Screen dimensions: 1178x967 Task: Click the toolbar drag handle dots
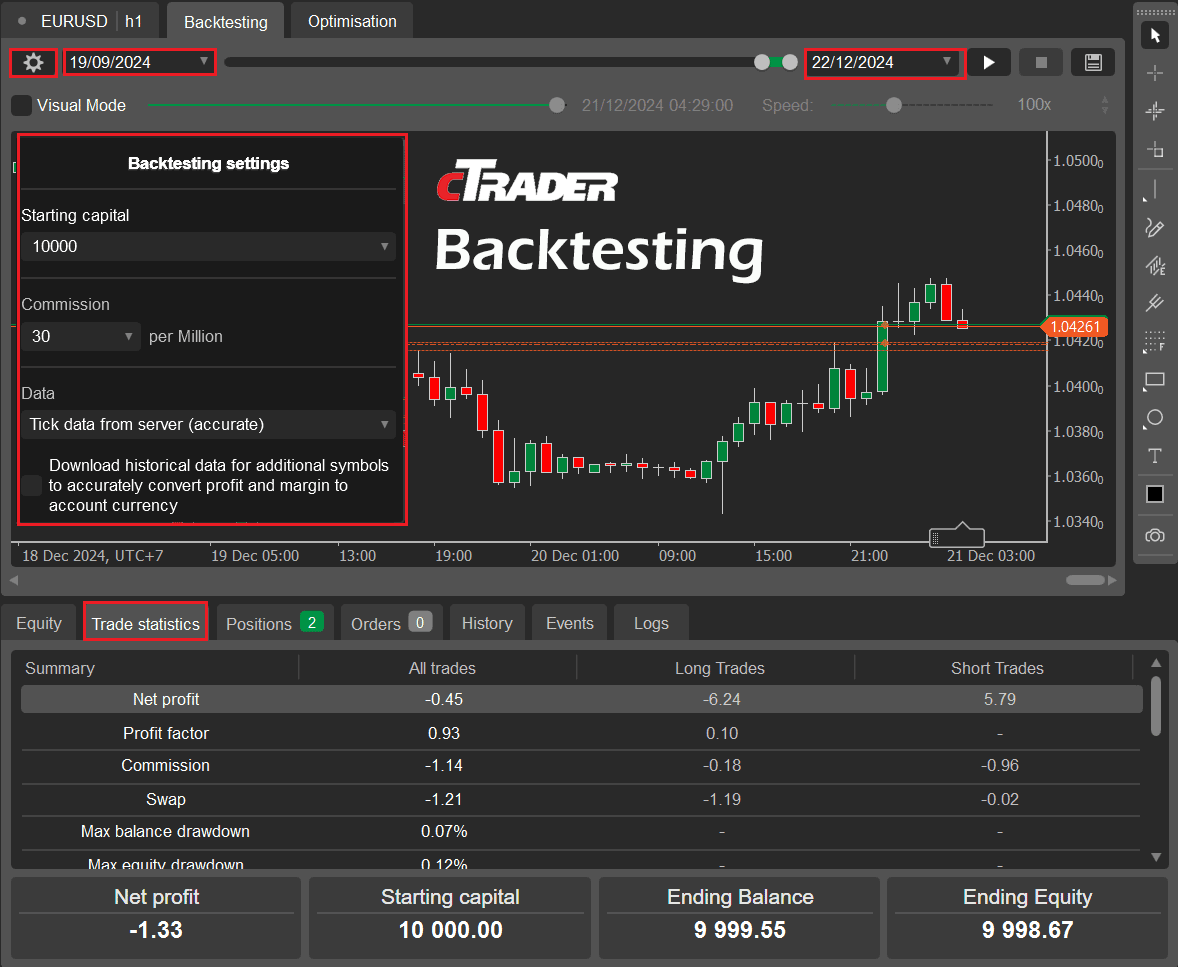coord(1155,12)
